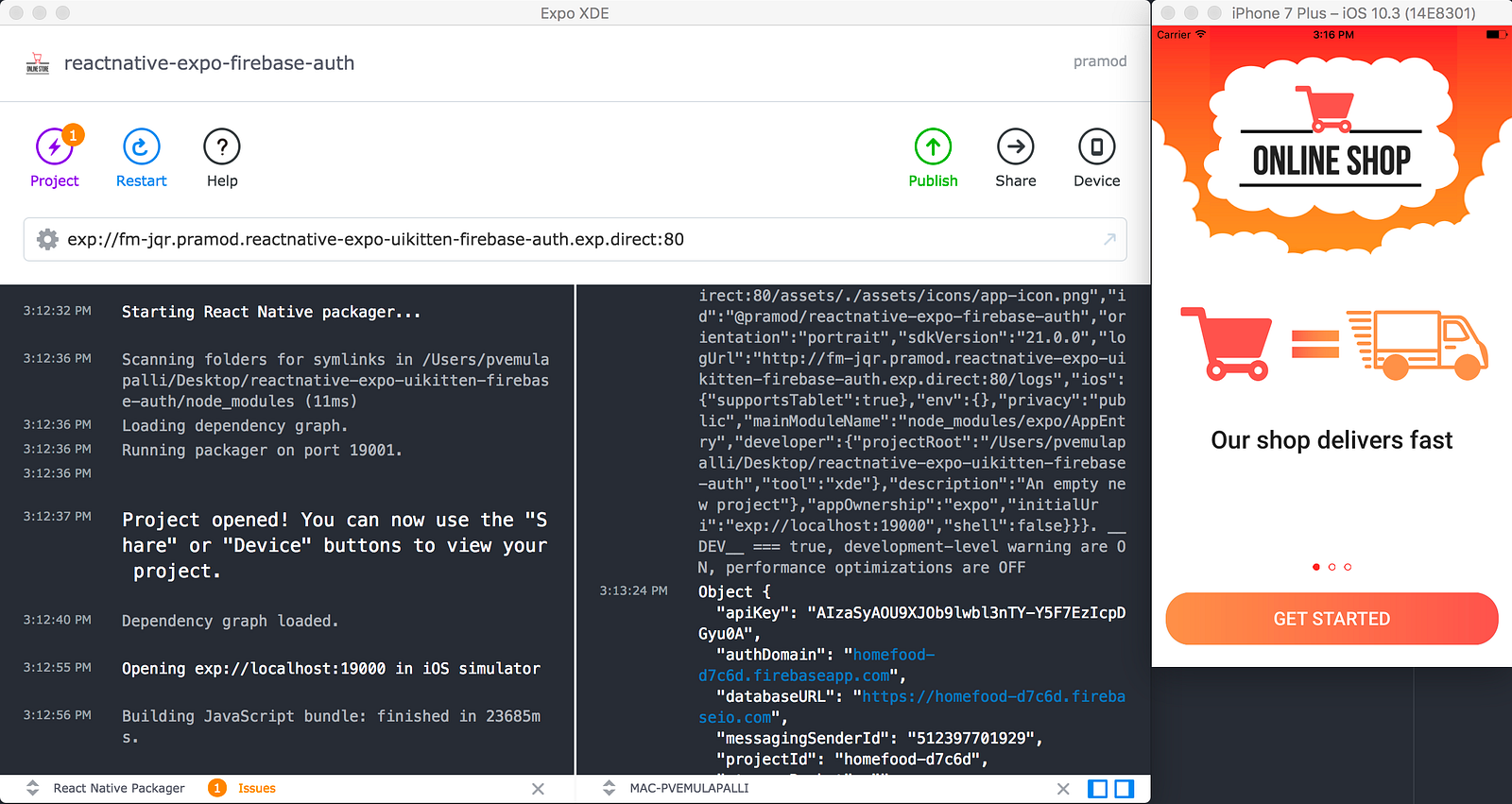Image resolution: width=1512 pixels, height=804 pixels.
Task: Click the project URL address field
Action: coord(575,239)
